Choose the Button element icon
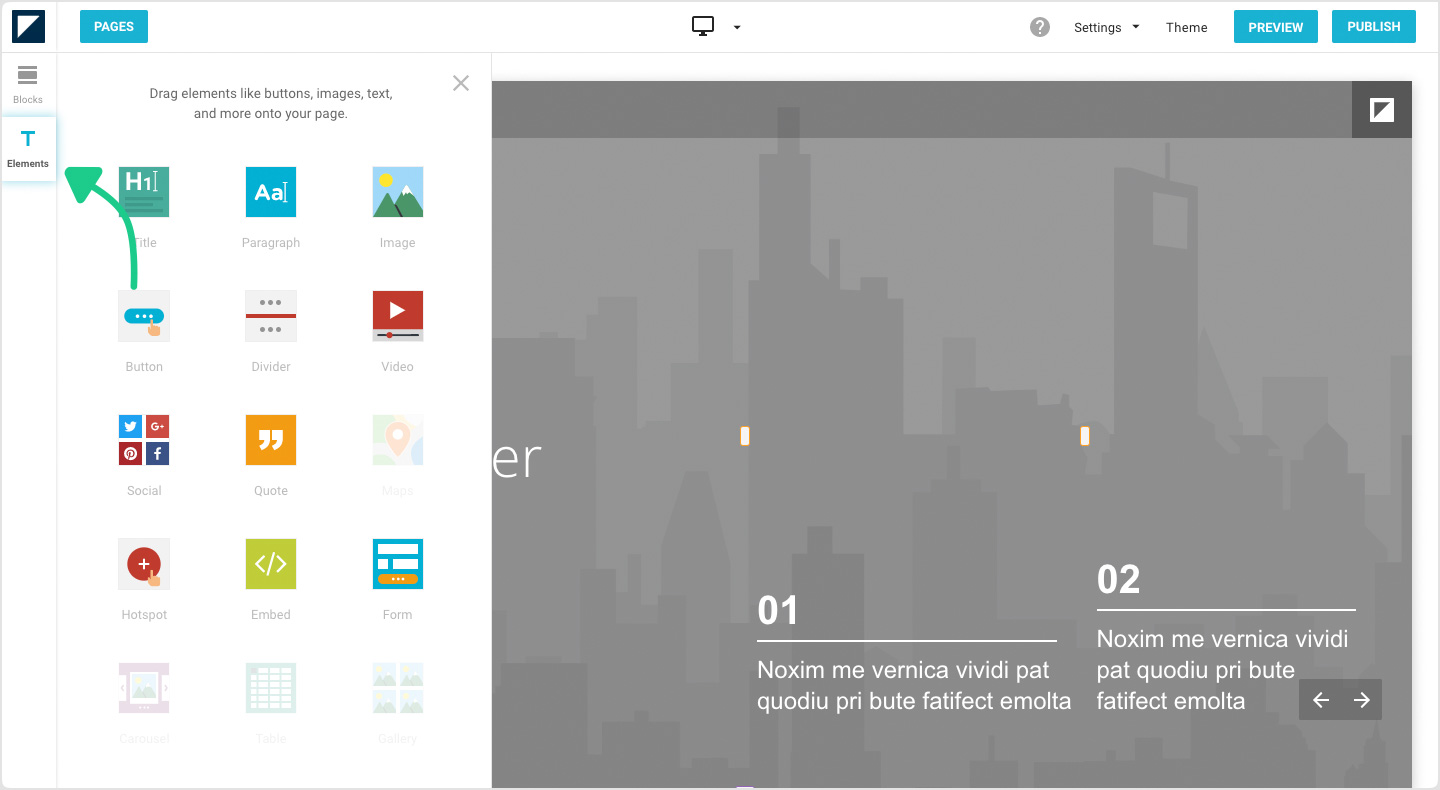Screen dimensions: 1440x790 coord(144,316)
